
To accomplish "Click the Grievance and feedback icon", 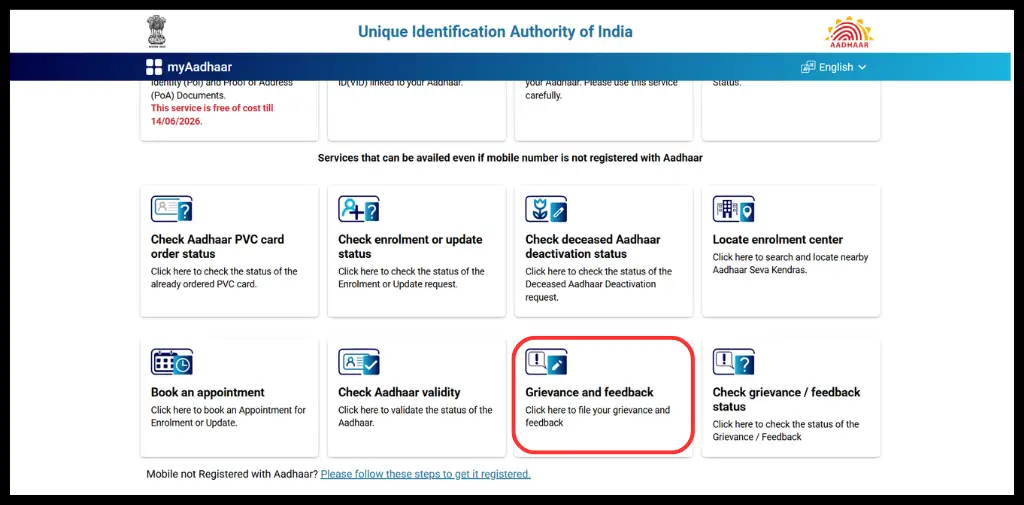I will 547,362.
